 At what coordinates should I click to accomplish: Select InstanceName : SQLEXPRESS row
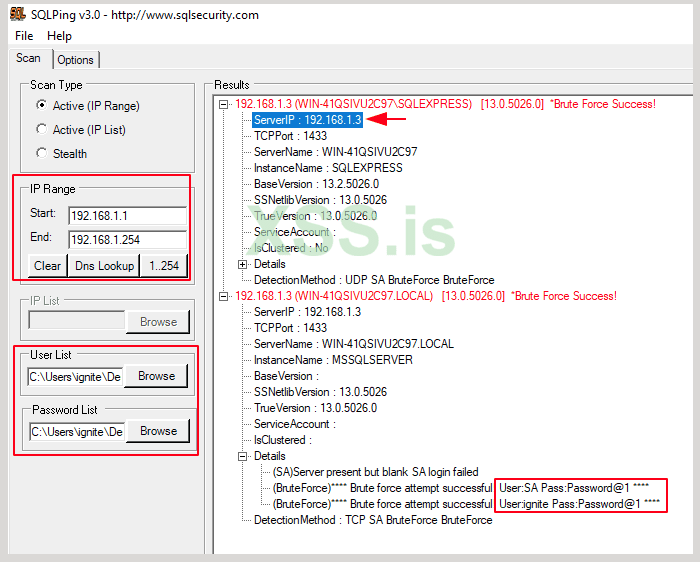pyautogui.click(x=328, y=168)
